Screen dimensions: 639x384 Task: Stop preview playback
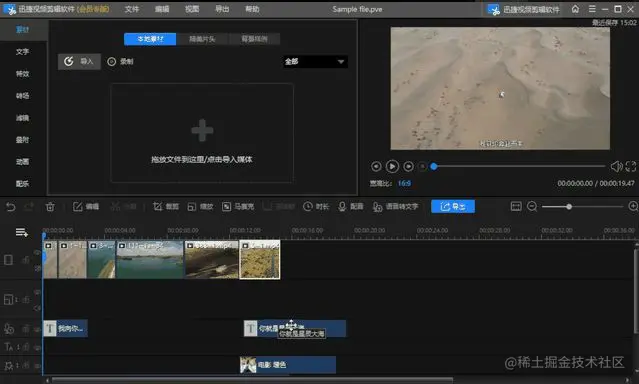pos(423,166)
